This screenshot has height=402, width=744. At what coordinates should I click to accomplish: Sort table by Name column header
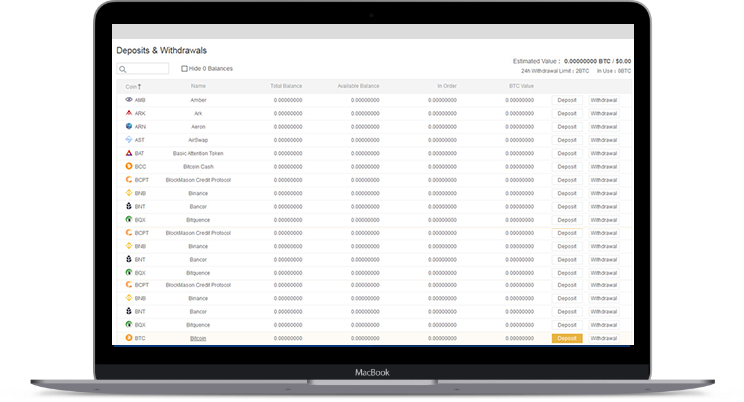198,86
